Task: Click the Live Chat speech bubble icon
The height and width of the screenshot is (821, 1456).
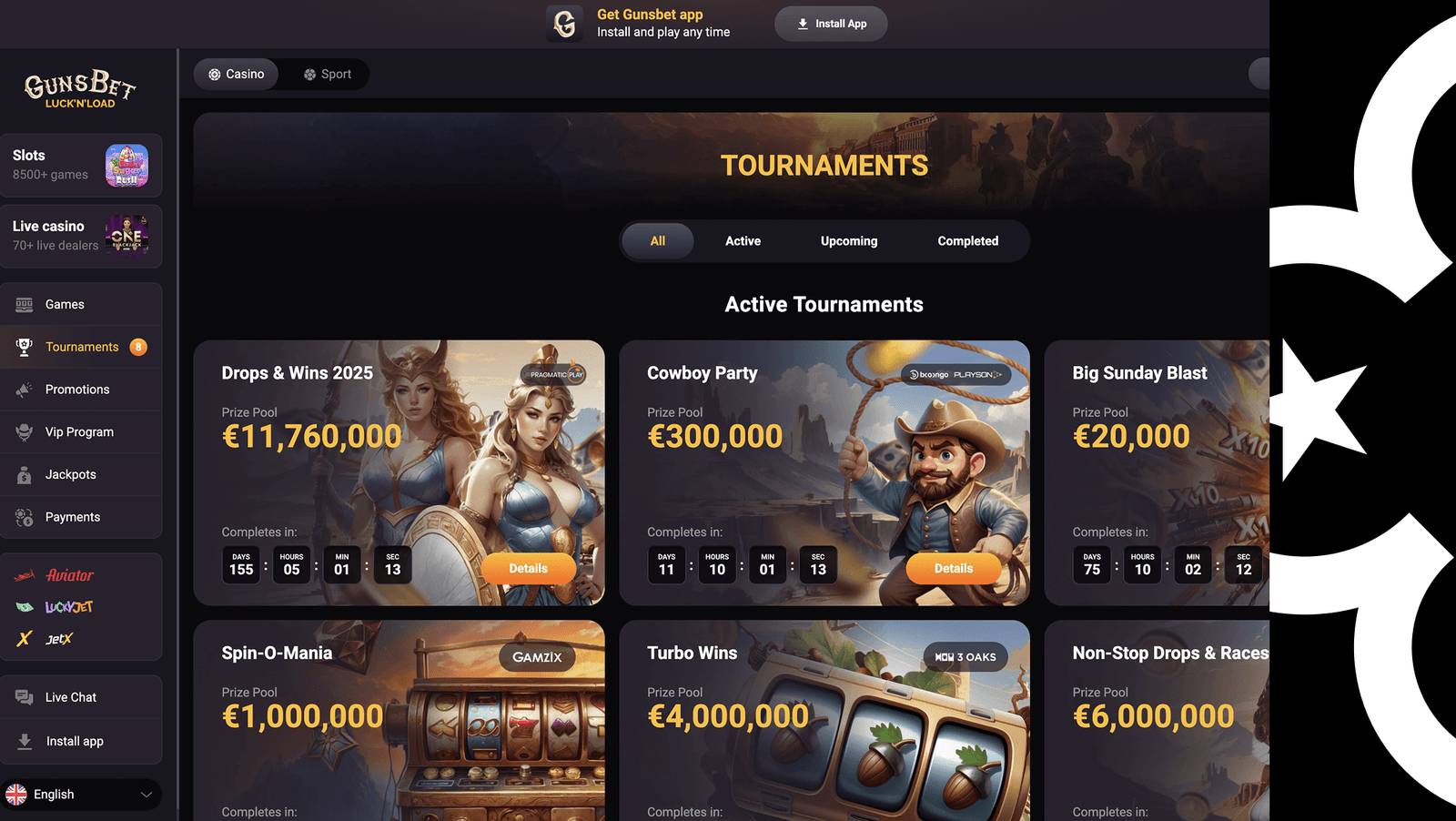Action: tap(25, 697)
